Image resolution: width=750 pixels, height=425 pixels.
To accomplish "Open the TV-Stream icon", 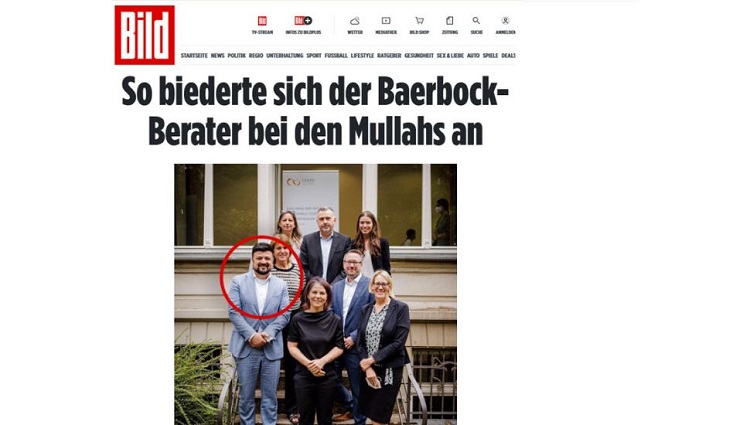I will (262, 21).
